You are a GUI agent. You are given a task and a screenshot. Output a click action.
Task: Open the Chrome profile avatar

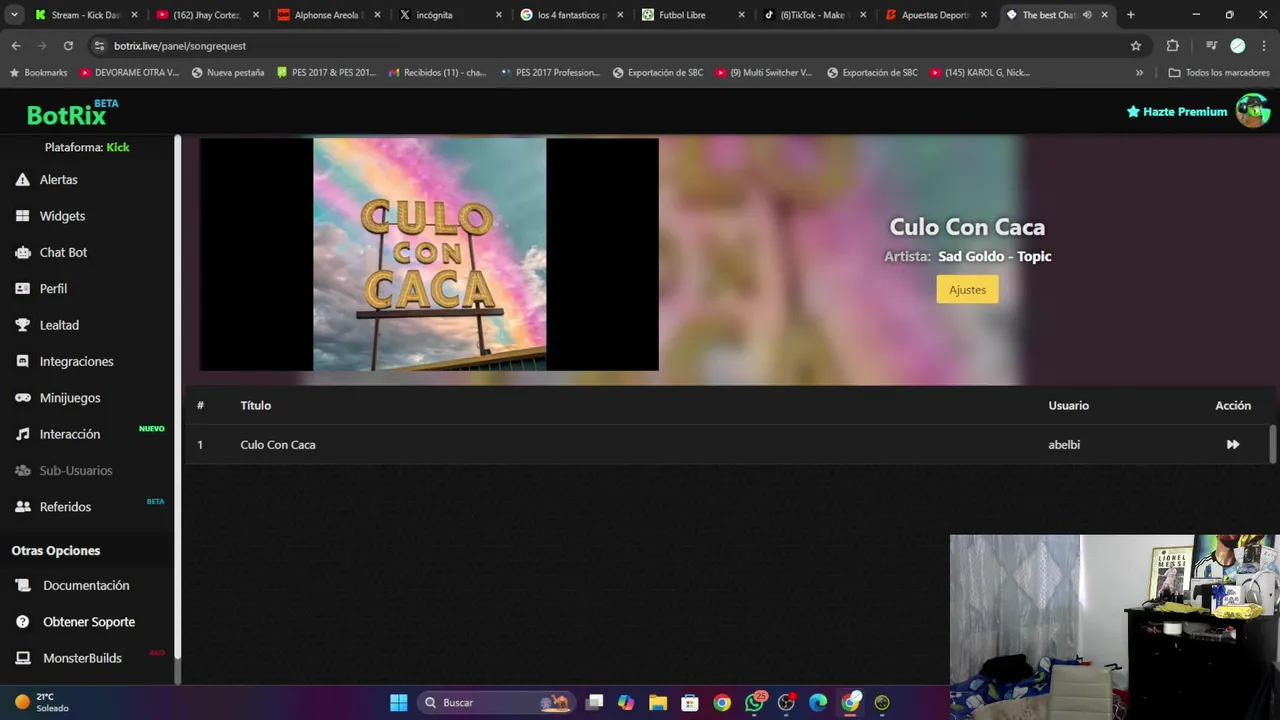pos(1238,46)
